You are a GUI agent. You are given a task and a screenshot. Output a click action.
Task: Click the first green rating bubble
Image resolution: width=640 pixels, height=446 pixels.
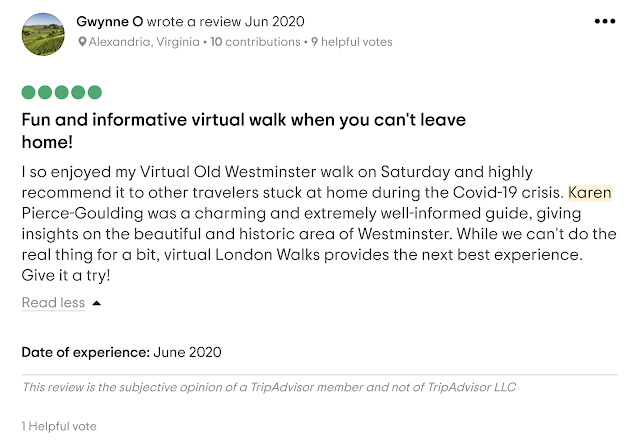[x=29, y=92]
